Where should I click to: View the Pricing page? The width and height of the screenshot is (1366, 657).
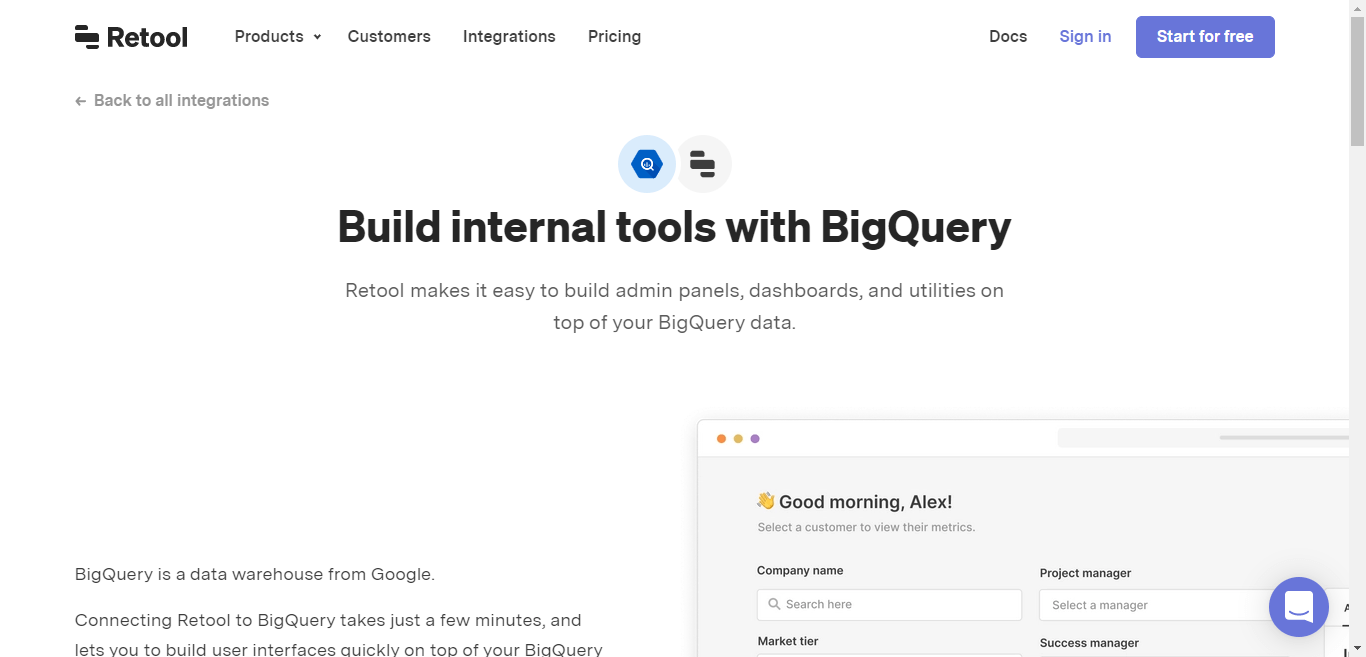pos(614,36)
